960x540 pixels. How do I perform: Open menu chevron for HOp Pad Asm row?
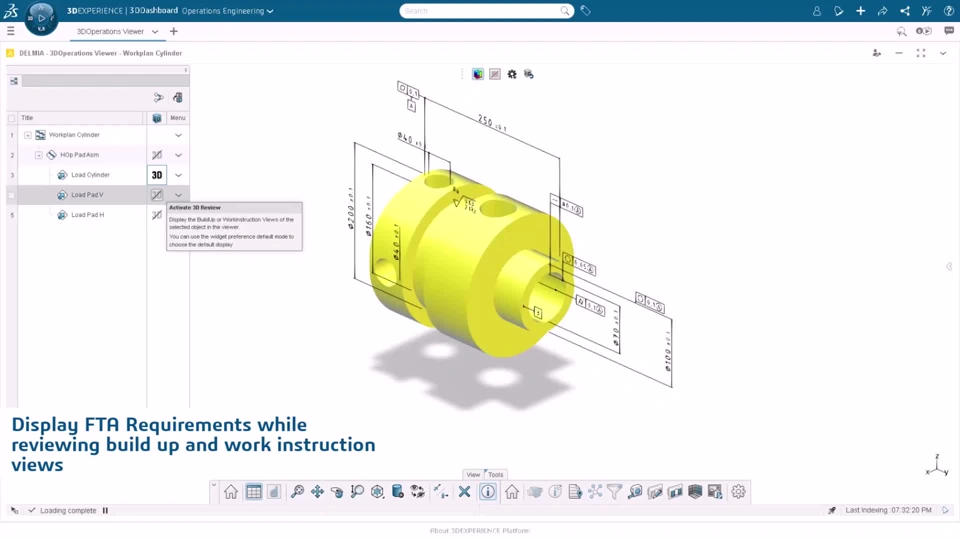[x=178, y=155]
